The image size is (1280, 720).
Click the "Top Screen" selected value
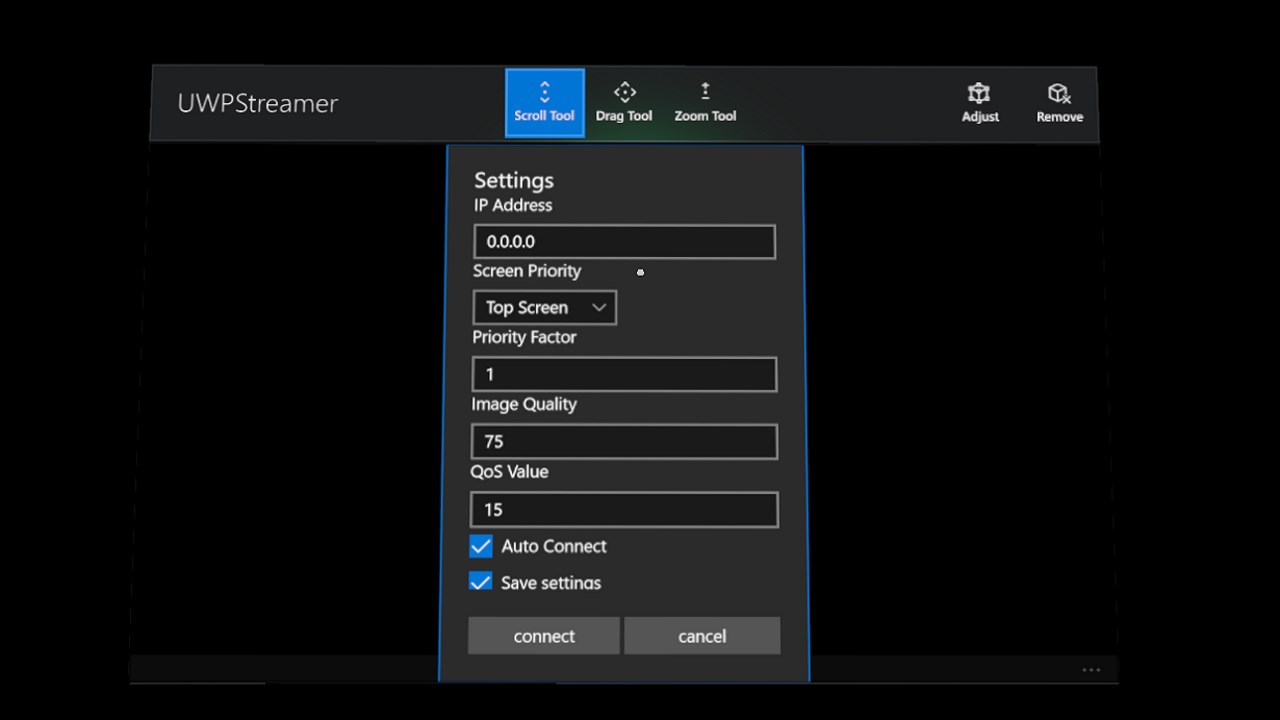[x=526, y=307]
